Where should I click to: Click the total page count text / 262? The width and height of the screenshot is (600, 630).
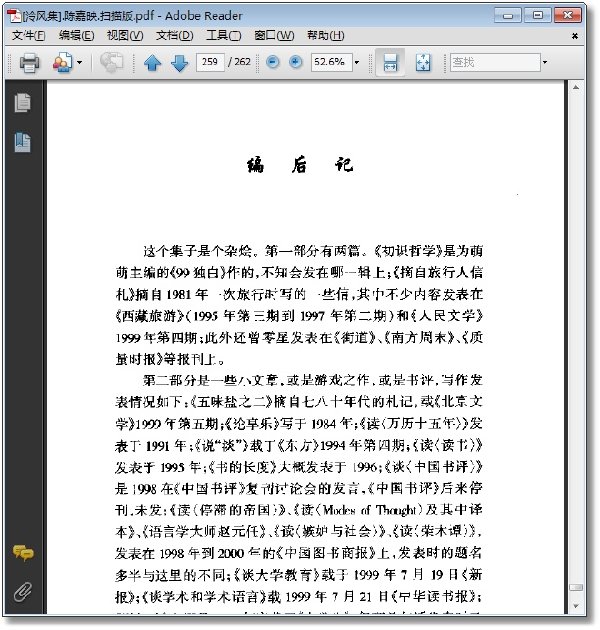click(239, 62)
